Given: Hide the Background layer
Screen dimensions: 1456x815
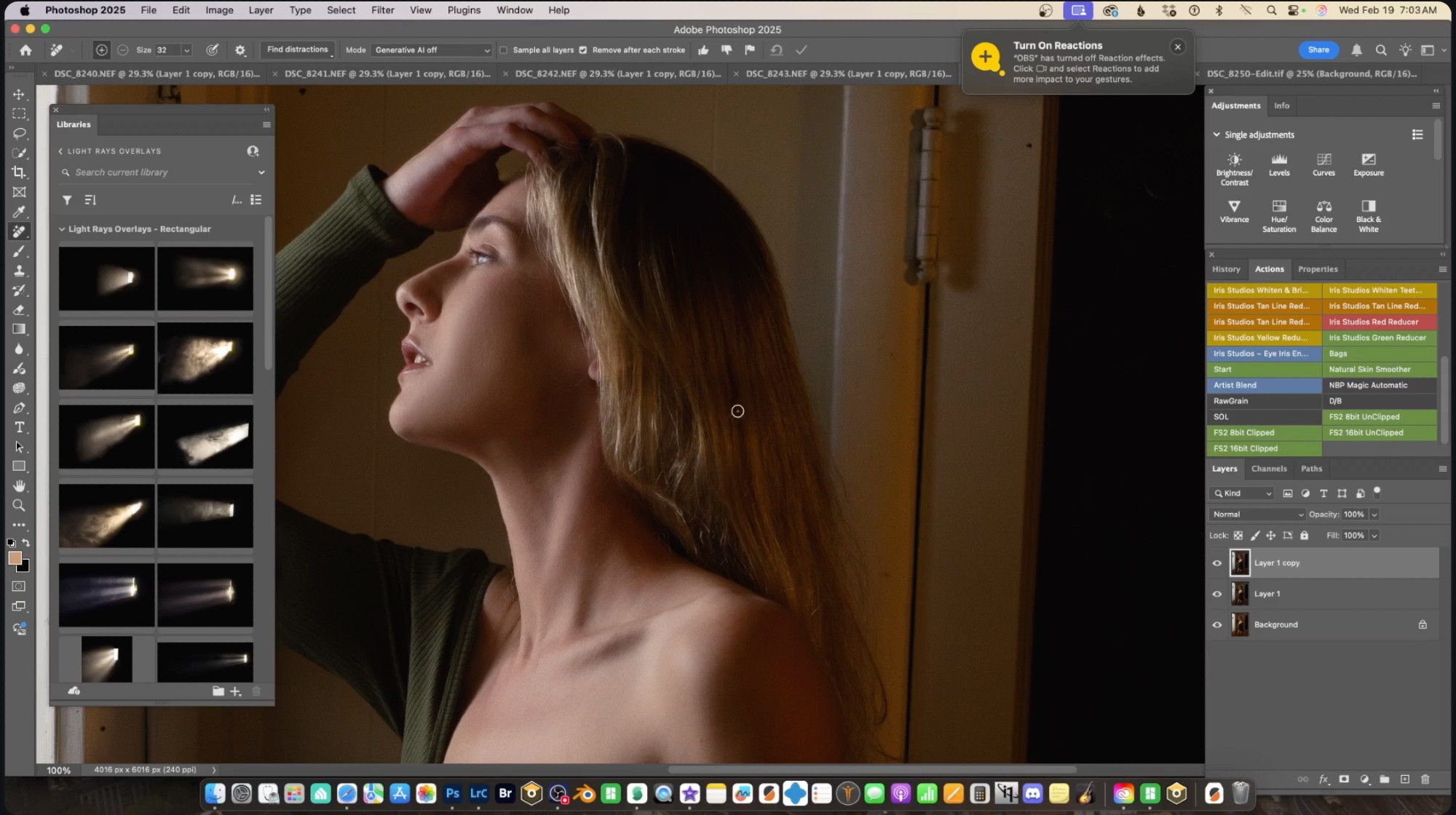Looking at the screenshot, I should point(1216,624).
